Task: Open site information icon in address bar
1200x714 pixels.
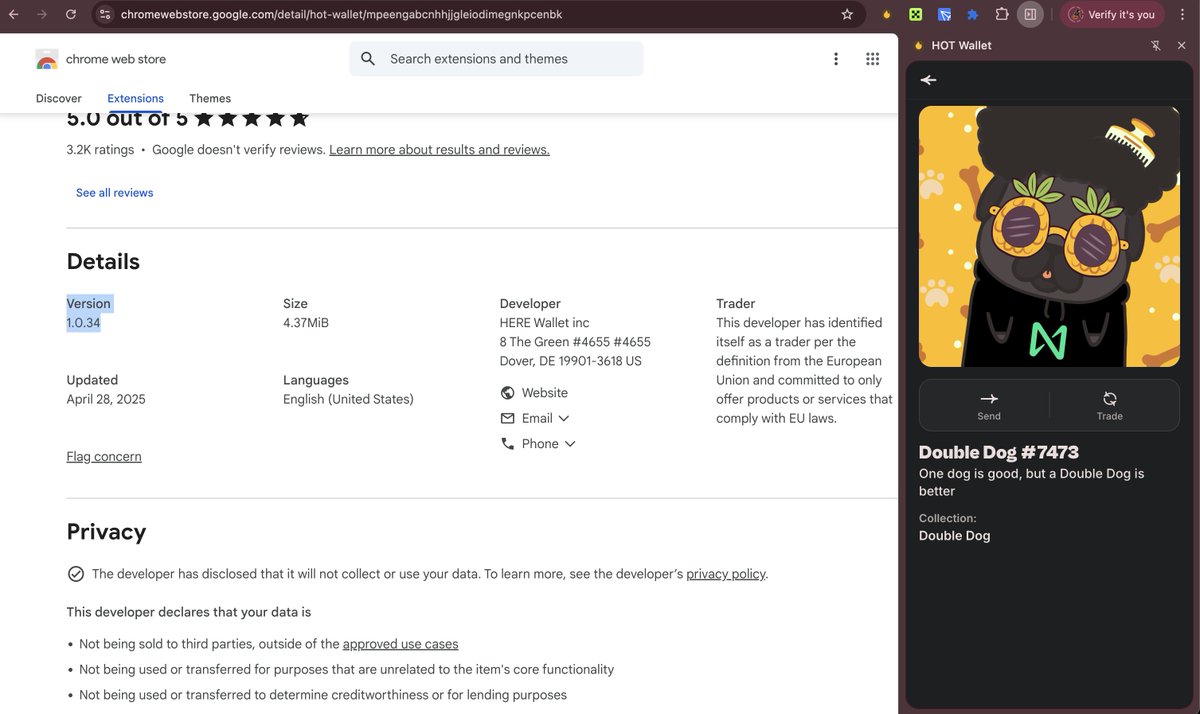Action: point(105,14)
